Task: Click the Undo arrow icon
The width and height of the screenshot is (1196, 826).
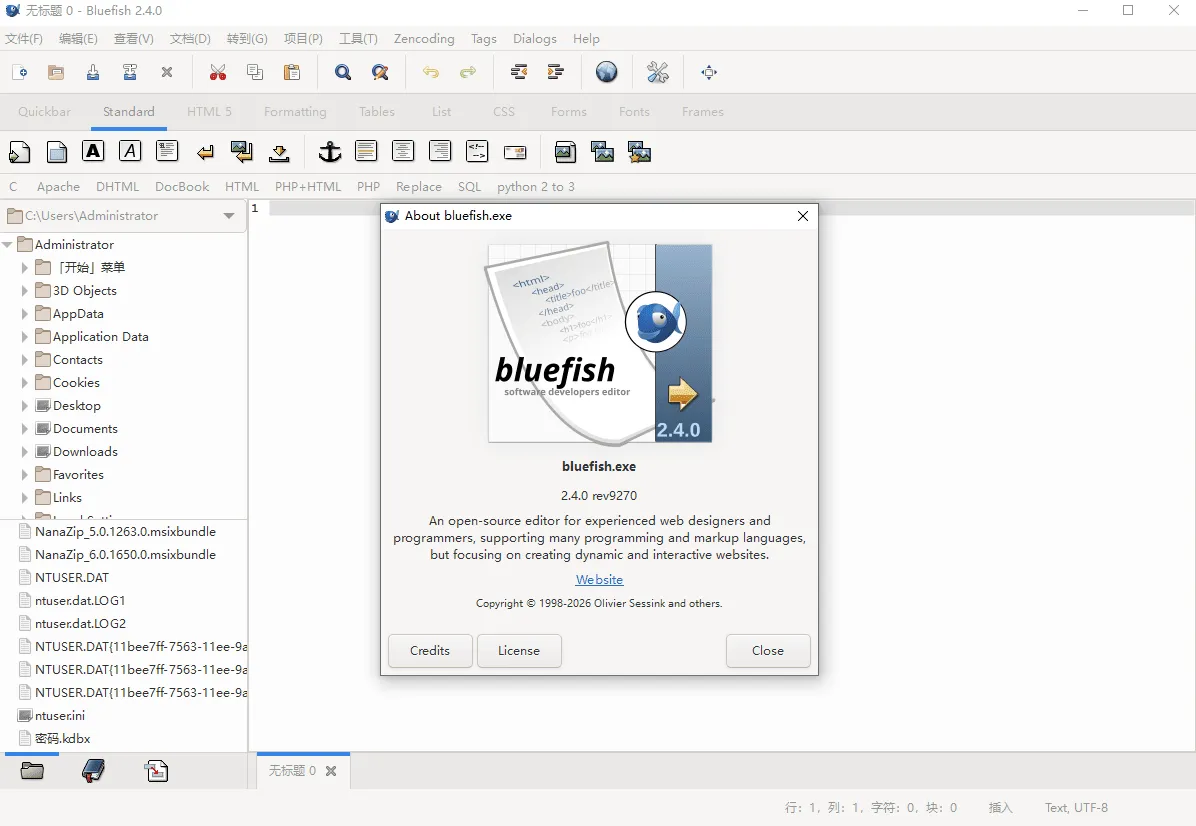Action: click(x=430, y=72)
